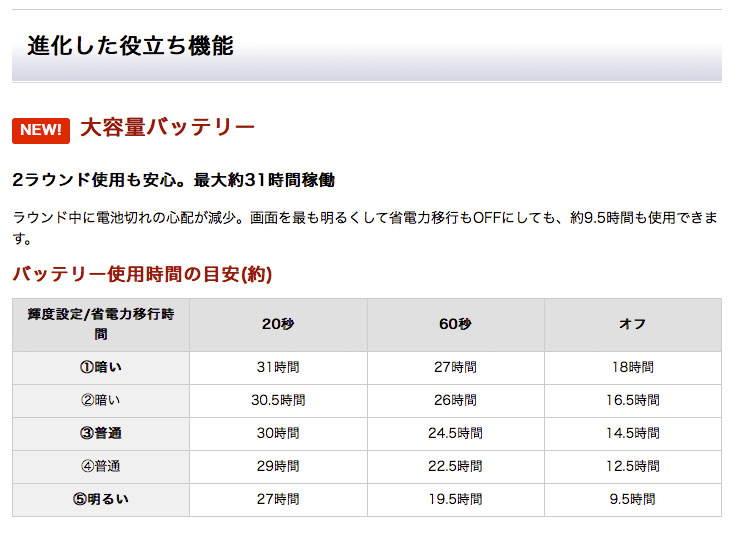
Task: Click the 24.5時間 cell
Action: click(455, 433)
